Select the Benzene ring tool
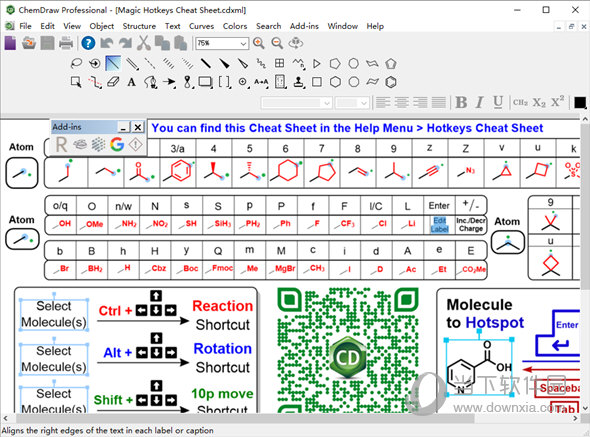 click(x=391, y=82)
